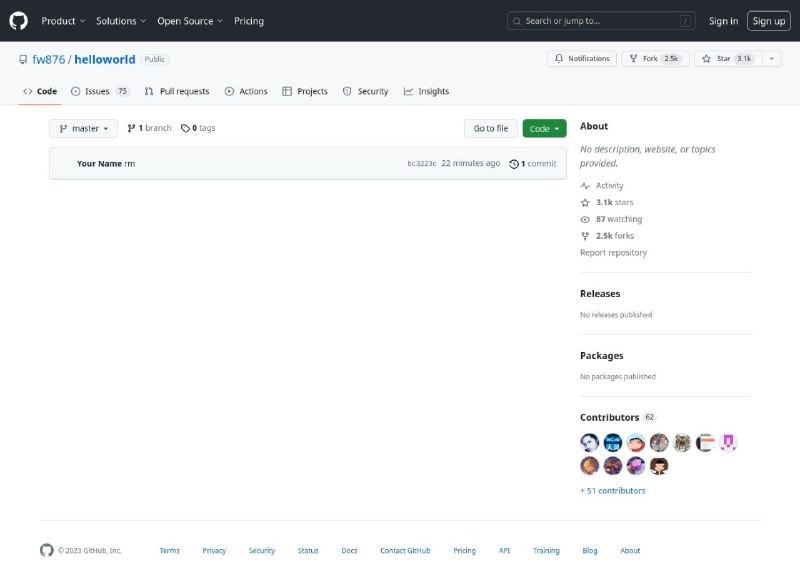The height and width of the screenshot is (586, 800).
Task: Fork the repository with Fork button
Action: coord(655,59)
